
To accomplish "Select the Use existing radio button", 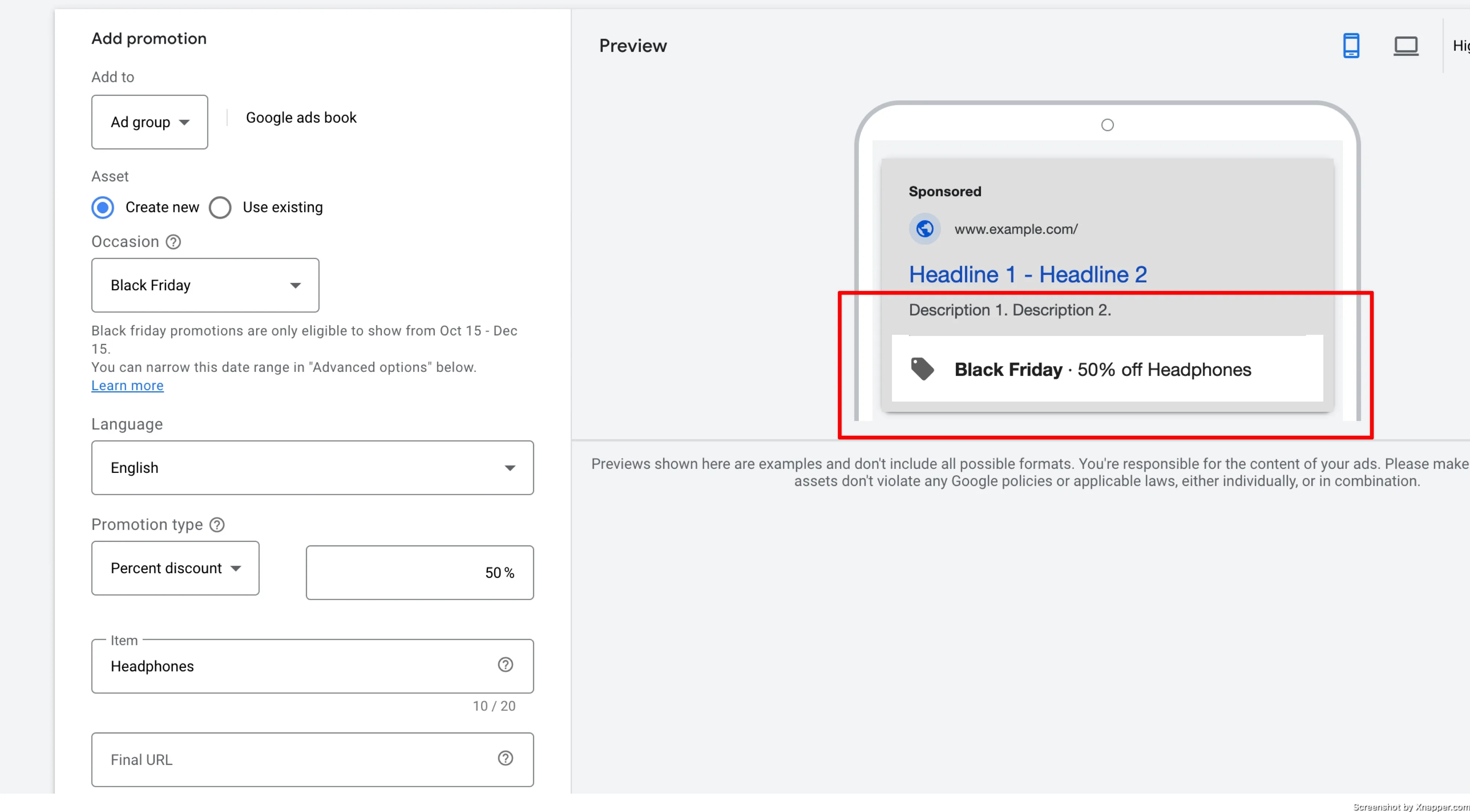I will click(x=220, y=207).
